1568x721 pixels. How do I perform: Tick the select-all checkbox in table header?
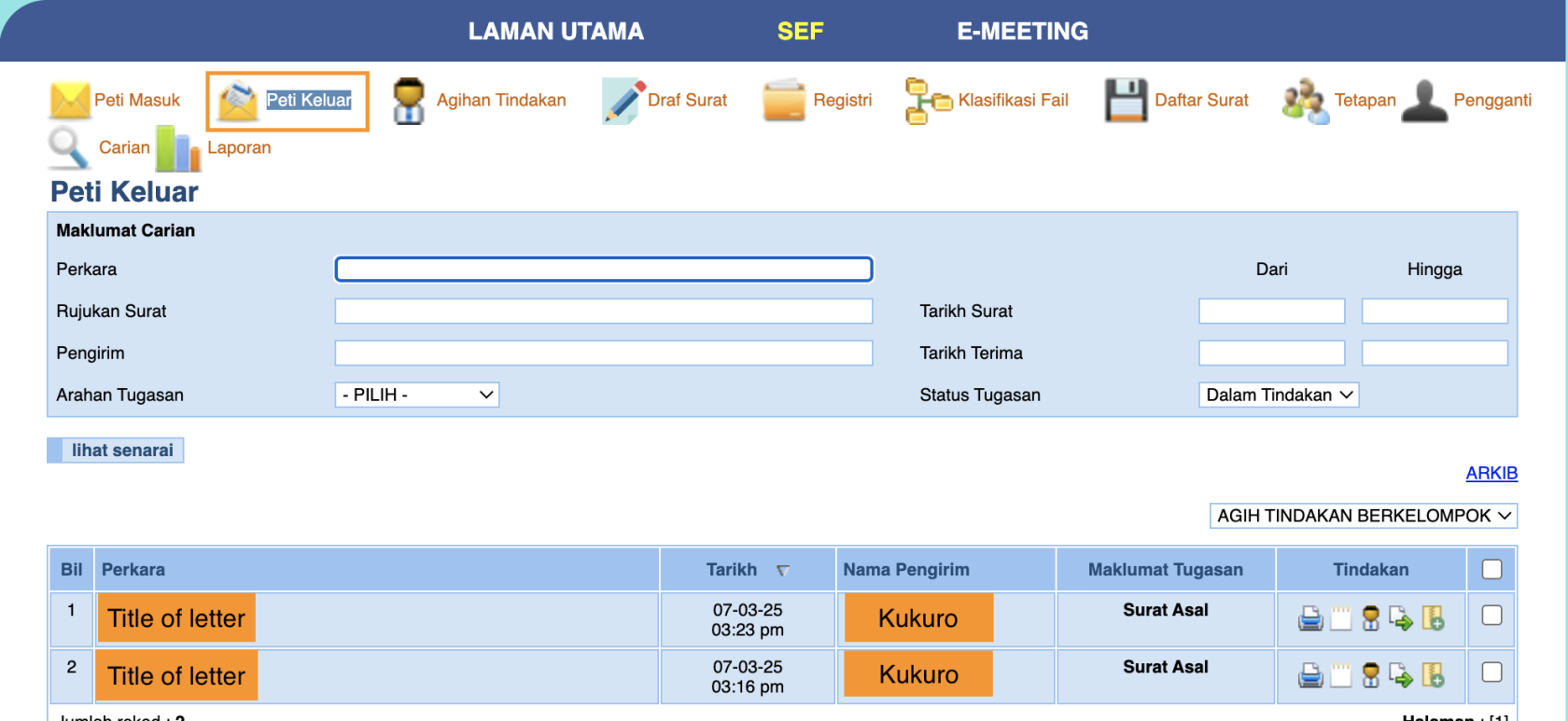1491,569
